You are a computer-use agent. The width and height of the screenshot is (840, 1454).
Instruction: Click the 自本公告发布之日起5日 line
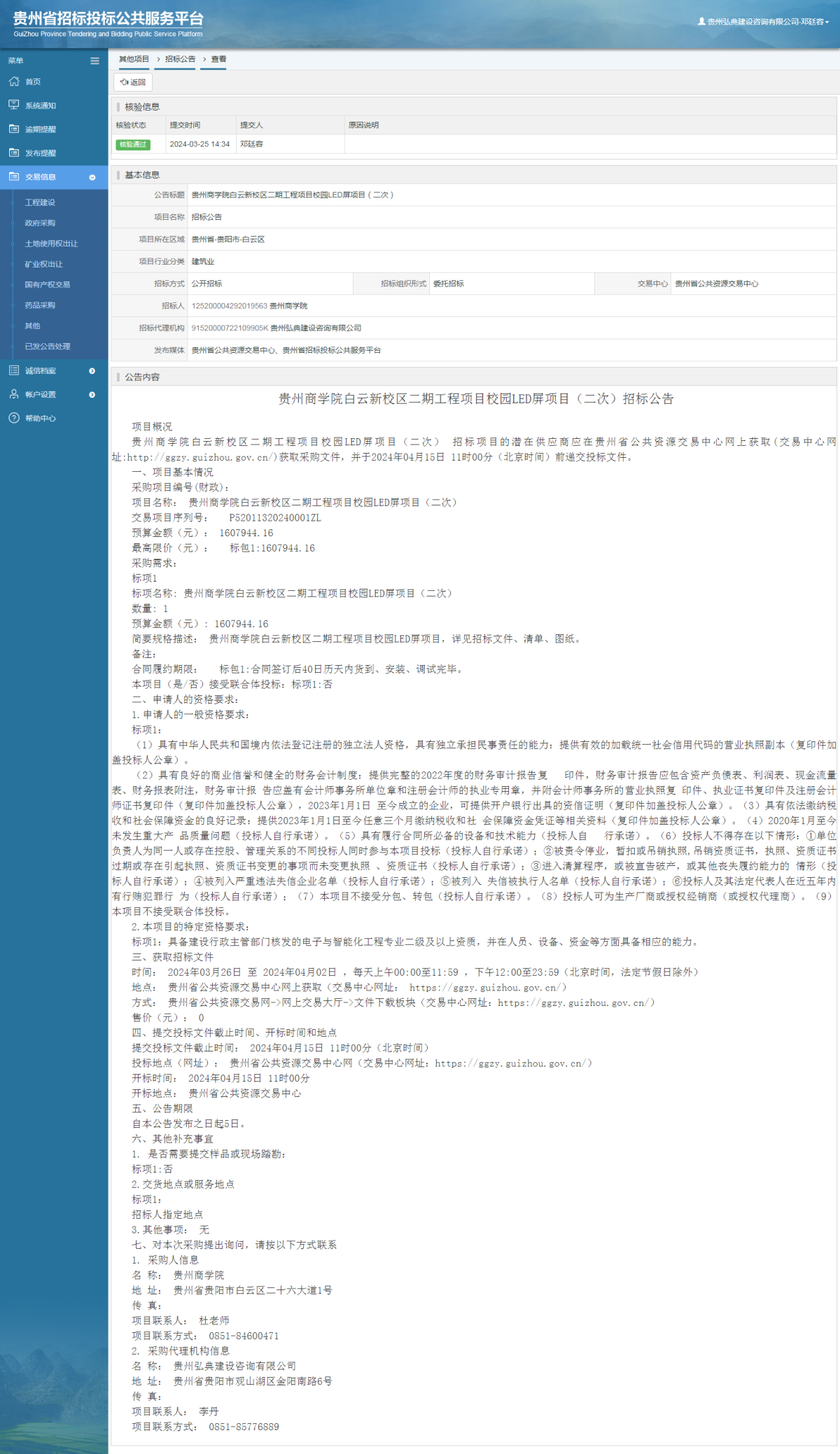point(188,1124)
